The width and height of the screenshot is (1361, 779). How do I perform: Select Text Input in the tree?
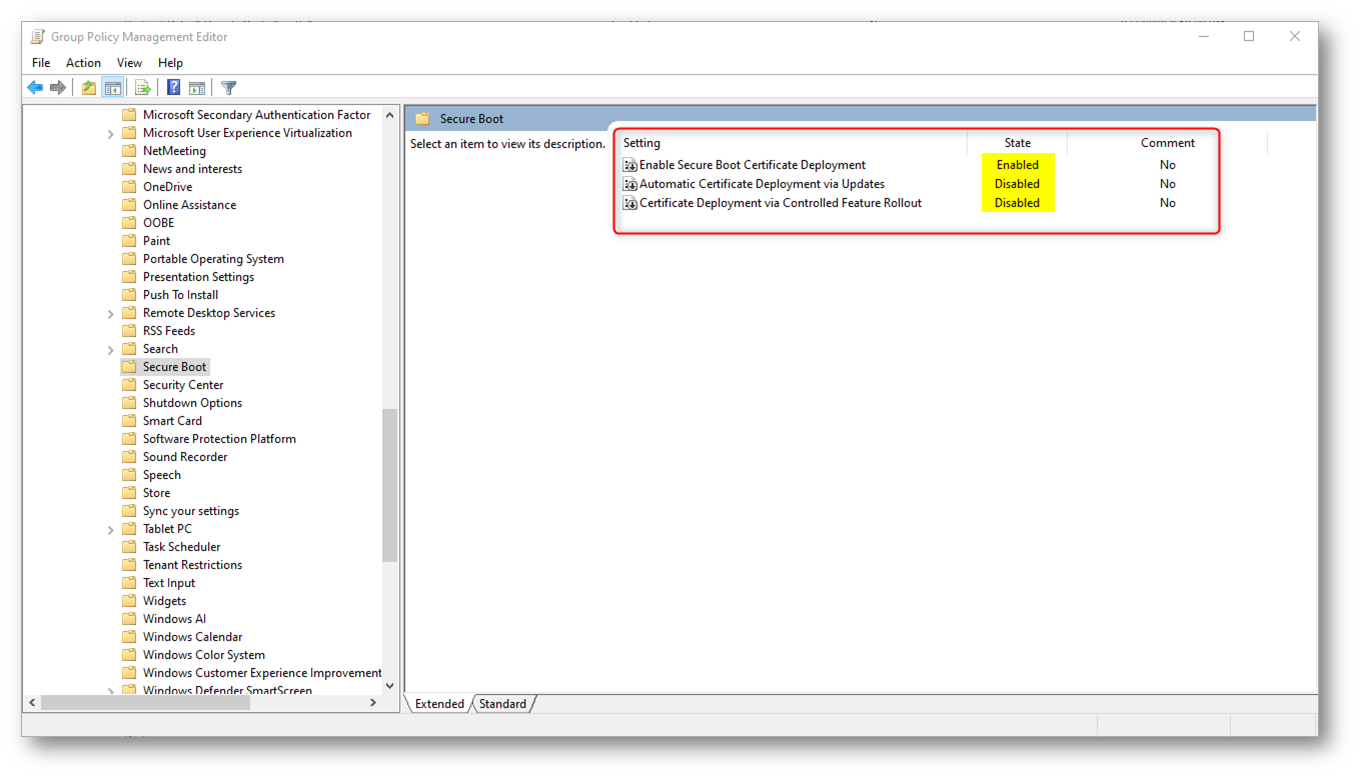coord(169,583)
